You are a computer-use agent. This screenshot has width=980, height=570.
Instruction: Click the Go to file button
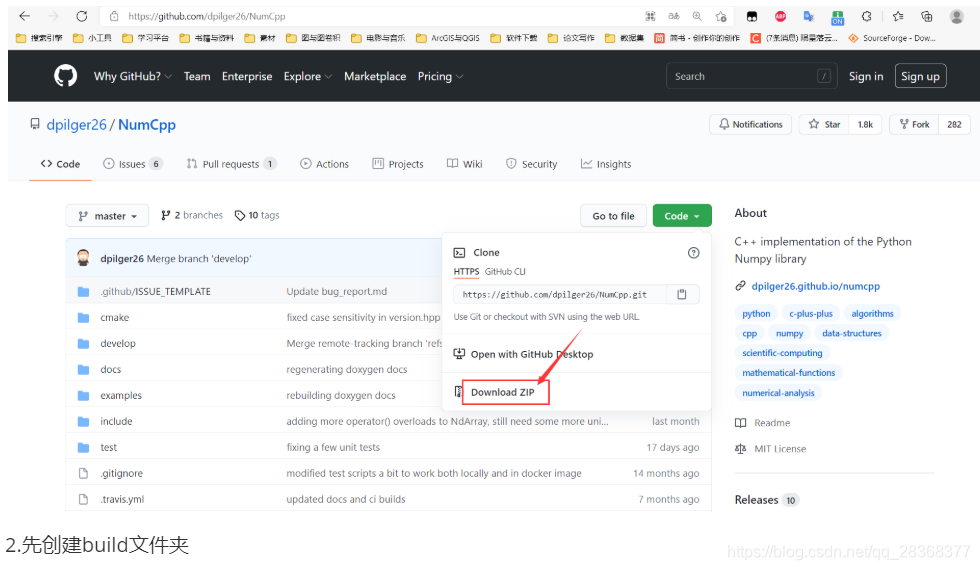[613, 216]
